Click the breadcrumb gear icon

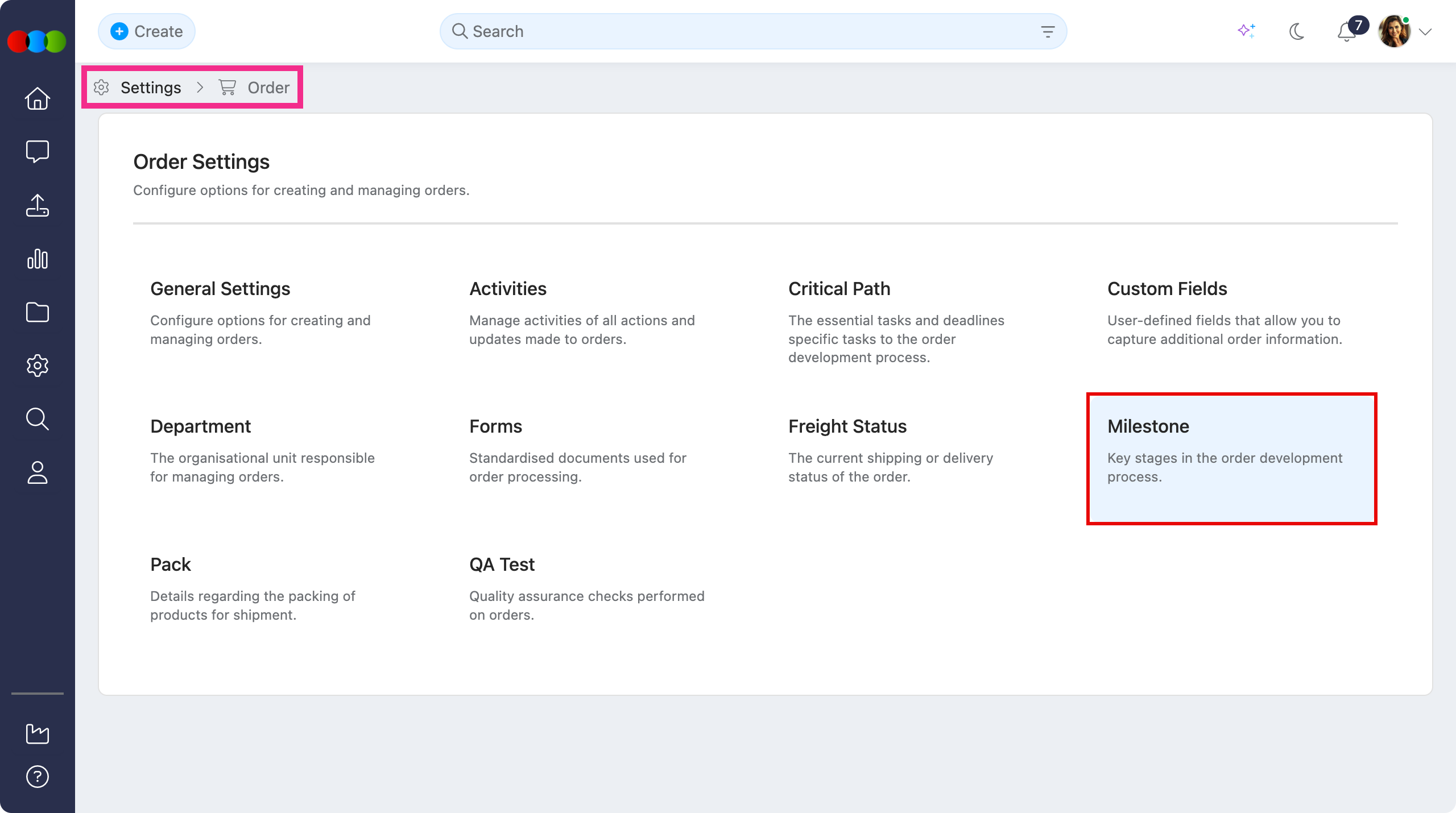[x=101, y=88]
